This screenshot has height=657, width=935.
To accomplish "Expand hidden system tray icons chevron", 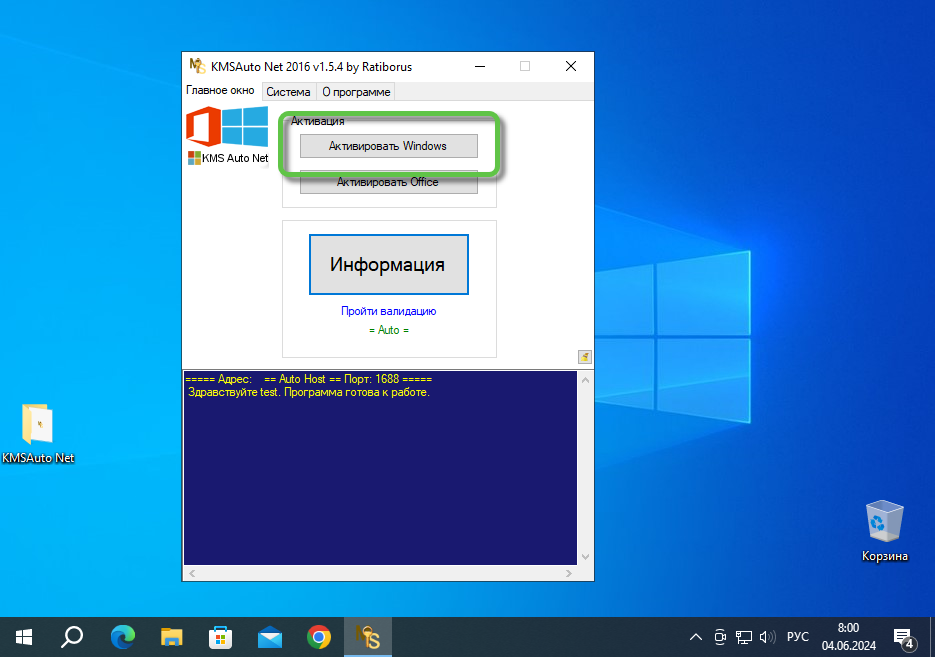I will tap(695, 637).
